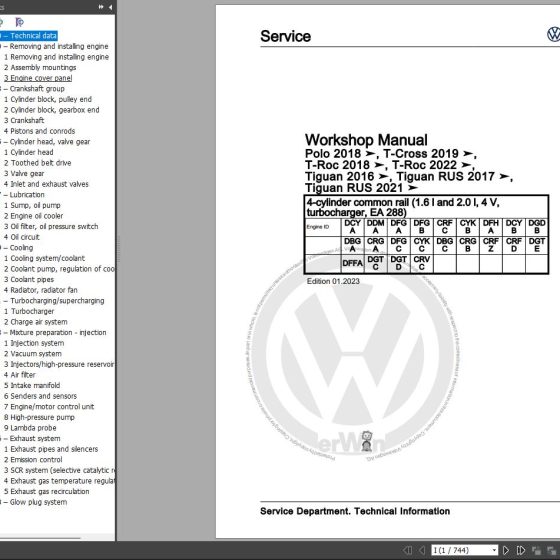Open '3 Injectors/high-pressure reservoir' bookmark
Screen dimensions: 560x560
(x=59, y=364)
